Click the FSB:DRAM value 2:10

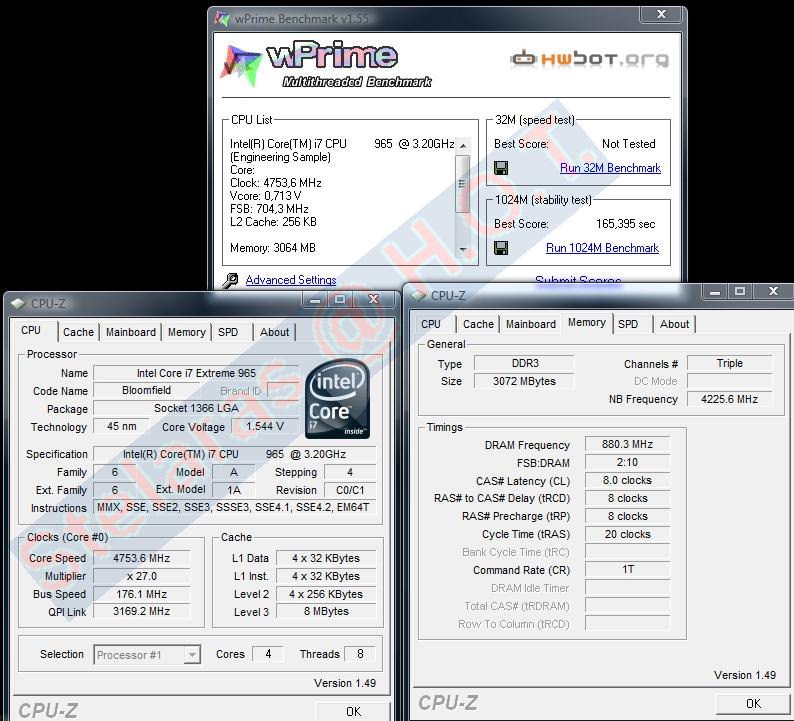click(x=627, y=462)
